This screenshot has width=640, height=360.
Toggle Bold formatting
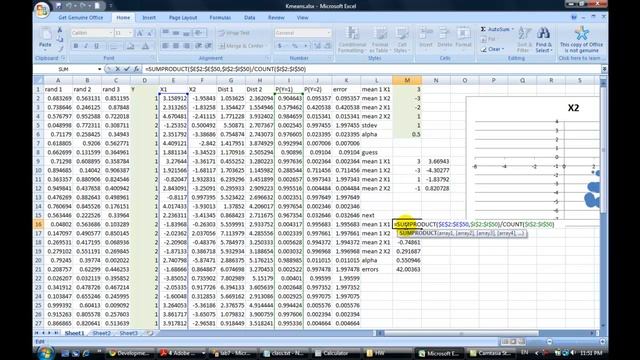click(76, 46)
